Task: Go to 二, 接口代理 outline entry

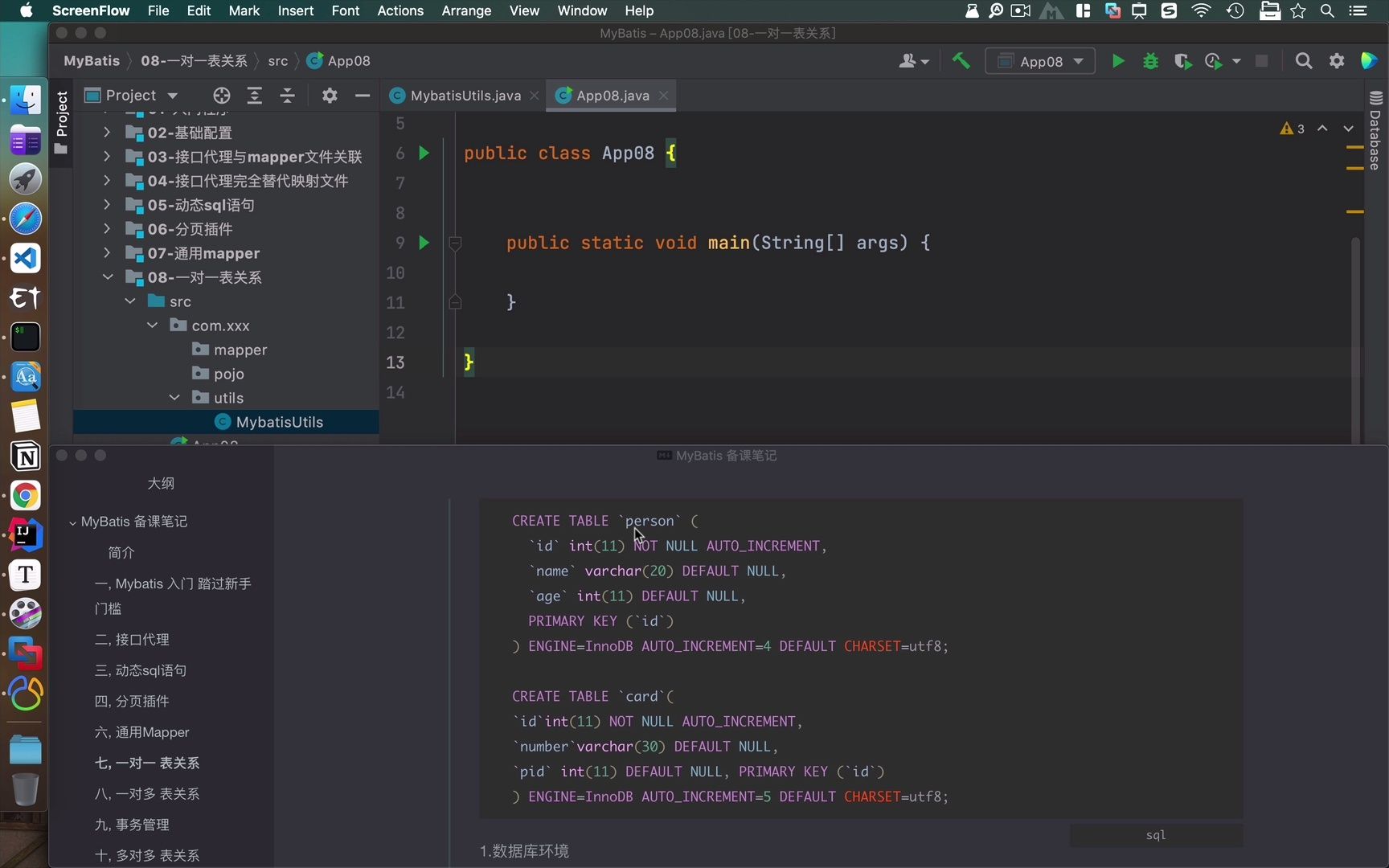Action: (x=132, y=639)
